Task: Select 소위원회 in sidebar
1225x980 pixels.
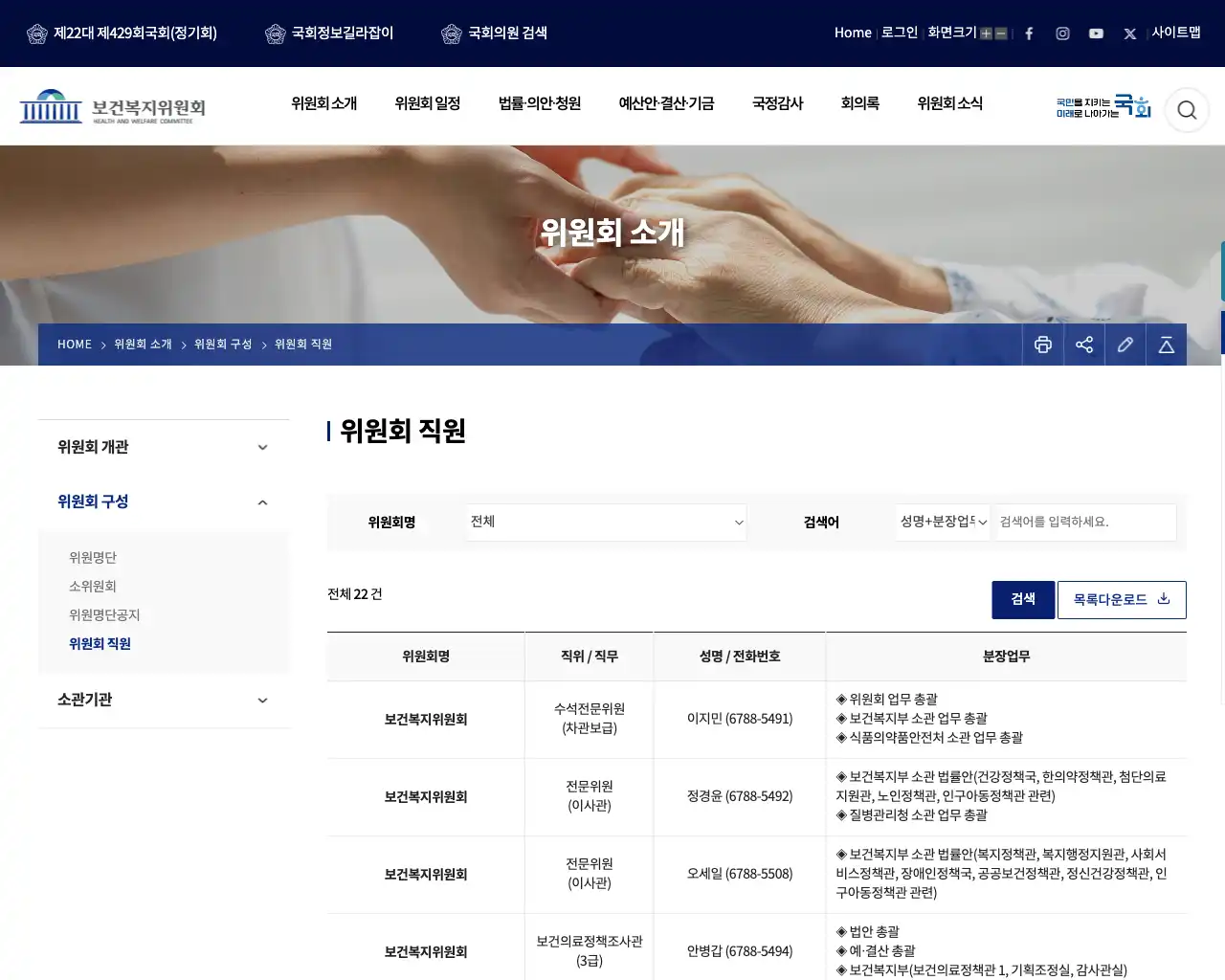Action: 93,587
